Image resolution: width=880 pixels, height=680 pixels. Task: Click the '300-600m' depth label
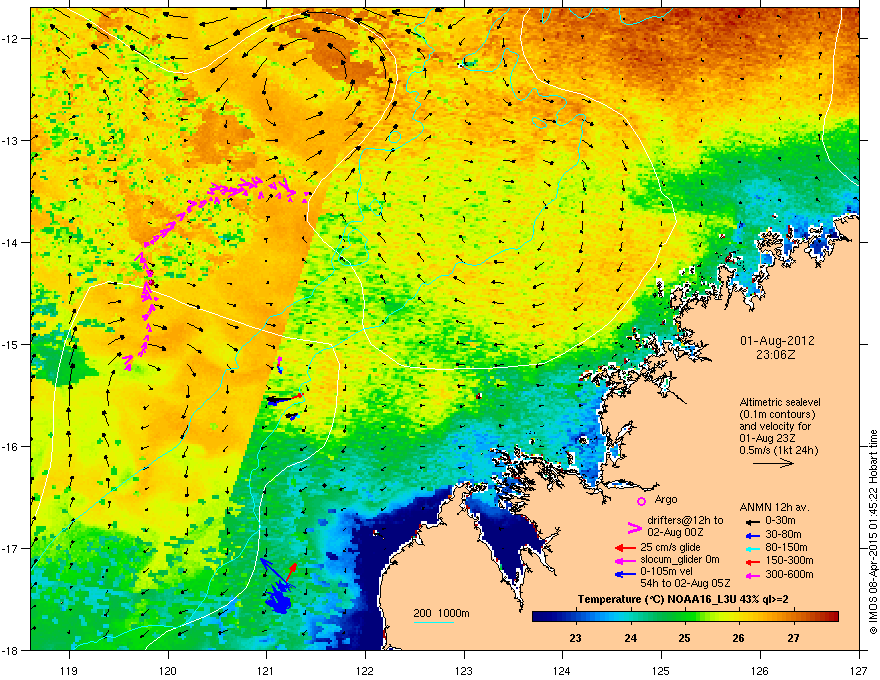pos(790,574)
